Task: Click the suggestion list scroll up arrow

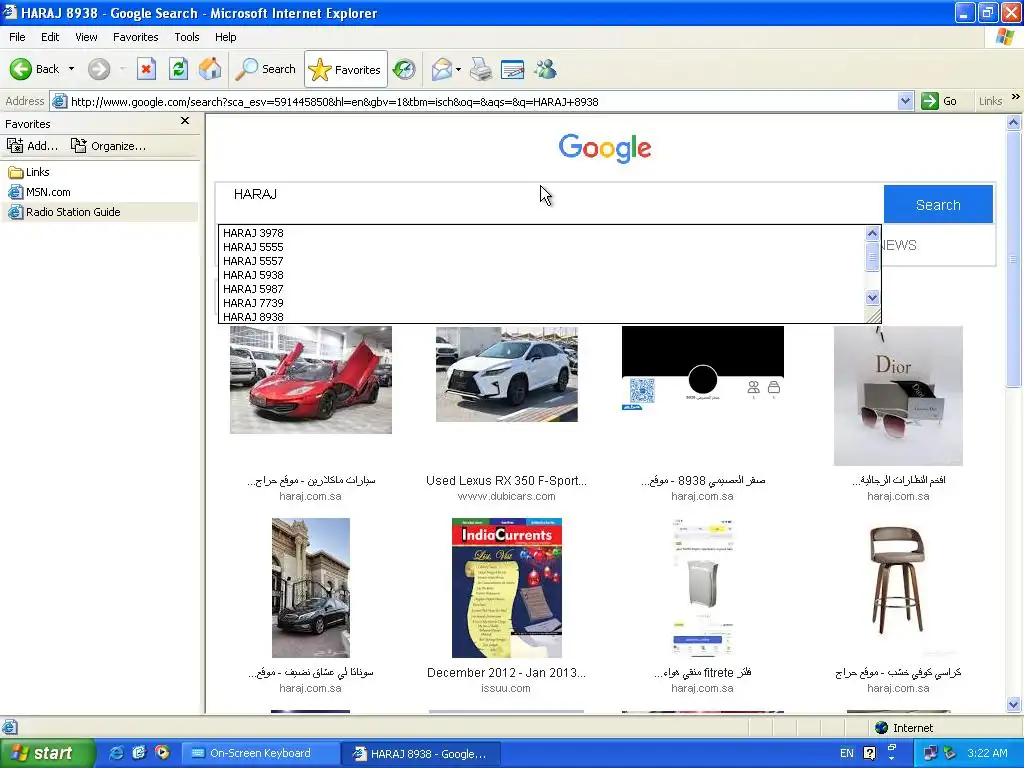Action: (872, 233)
